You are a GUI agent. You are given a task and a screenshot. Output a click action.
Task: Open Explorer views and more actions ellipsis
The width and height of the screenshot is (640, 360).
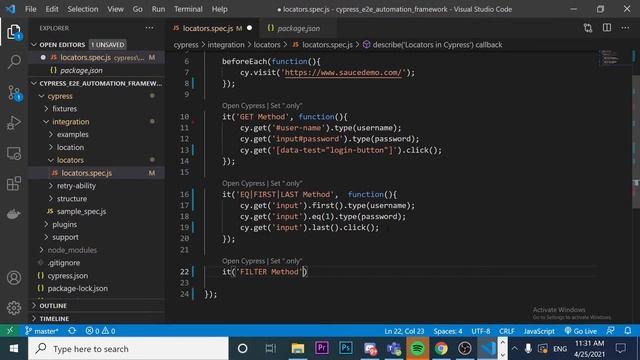149,28
